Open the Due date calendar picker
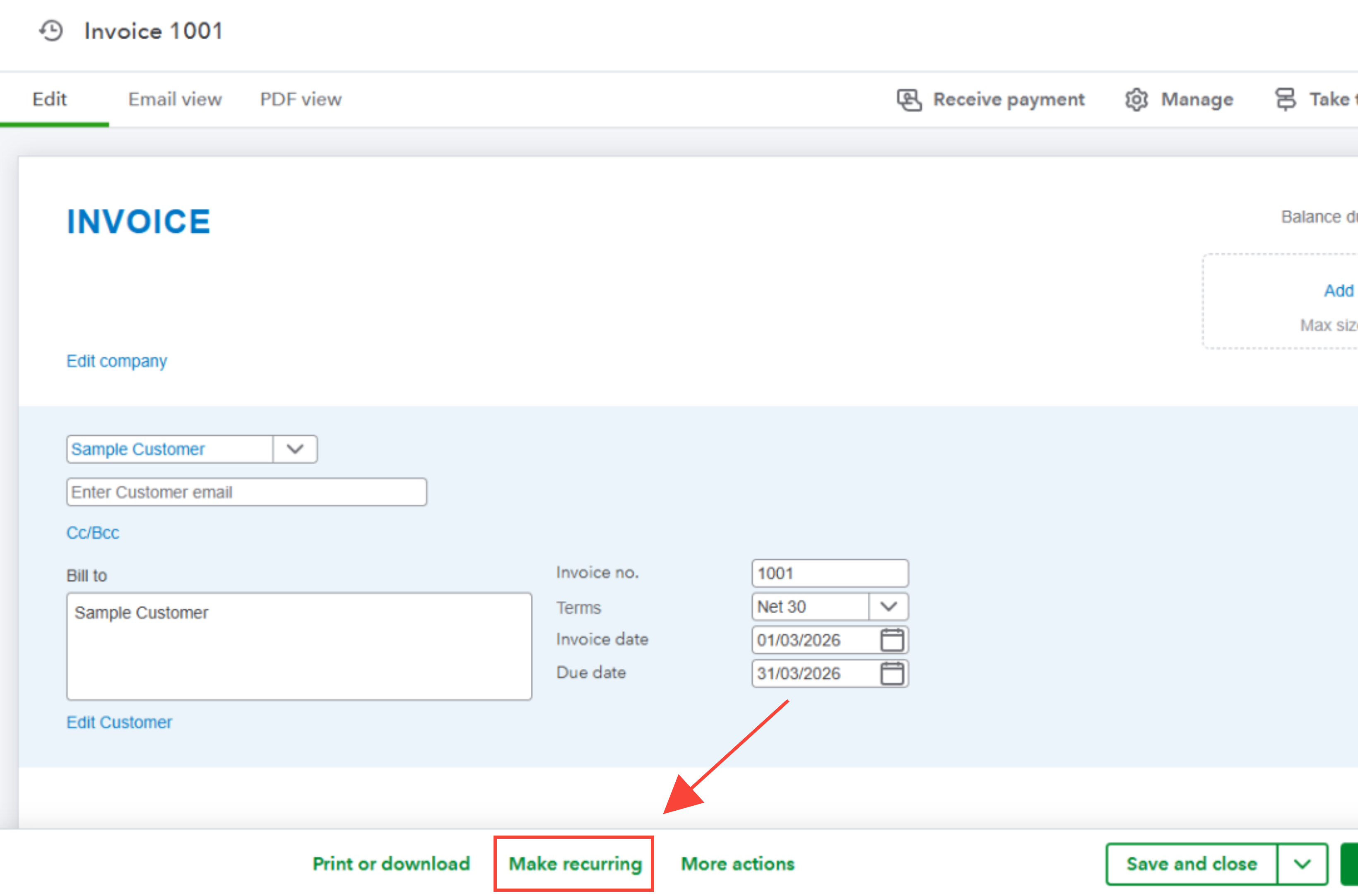1358x896 pixels. coord(892,673)
